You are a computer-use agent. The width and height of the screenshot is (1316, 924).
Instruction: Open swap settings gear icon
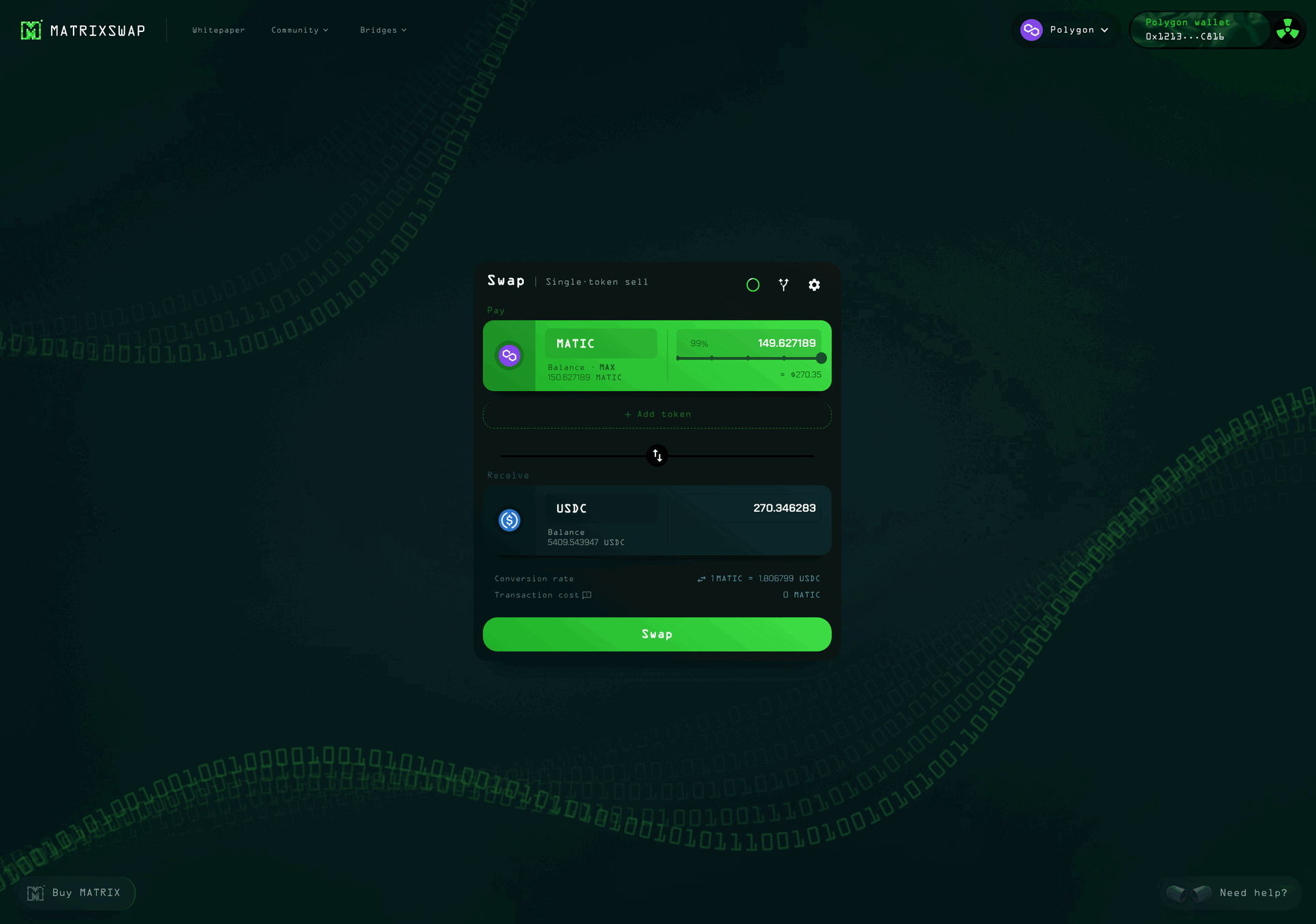[814, 285]
